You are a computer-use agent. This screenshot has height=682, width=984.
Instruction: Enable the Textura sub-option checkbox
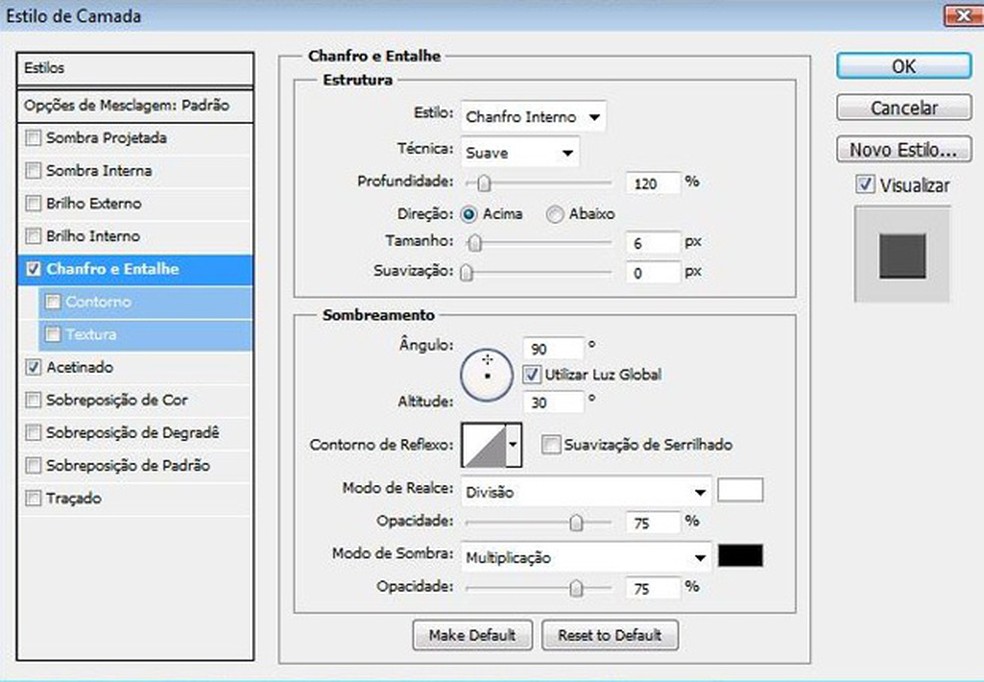tap(53, 334)
